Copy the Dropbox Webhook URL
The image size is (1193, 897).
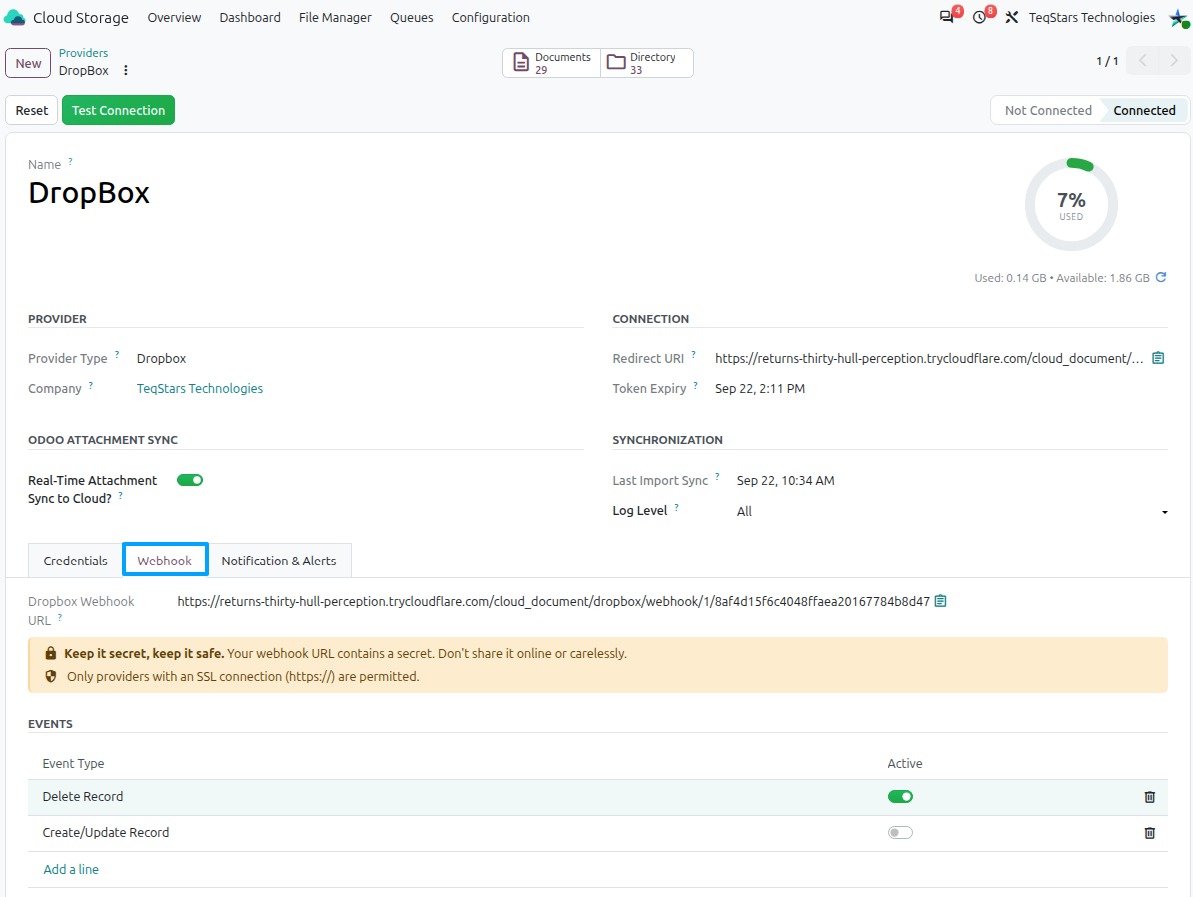coord(940,601)
